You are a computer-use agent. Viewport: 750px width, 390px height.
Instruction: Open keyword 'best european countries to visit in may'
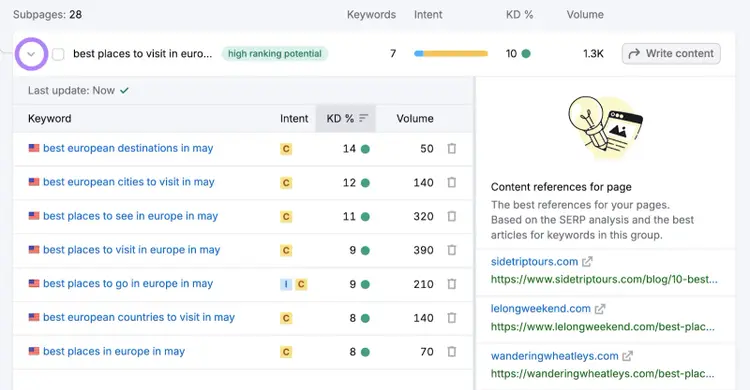(139, 317)
